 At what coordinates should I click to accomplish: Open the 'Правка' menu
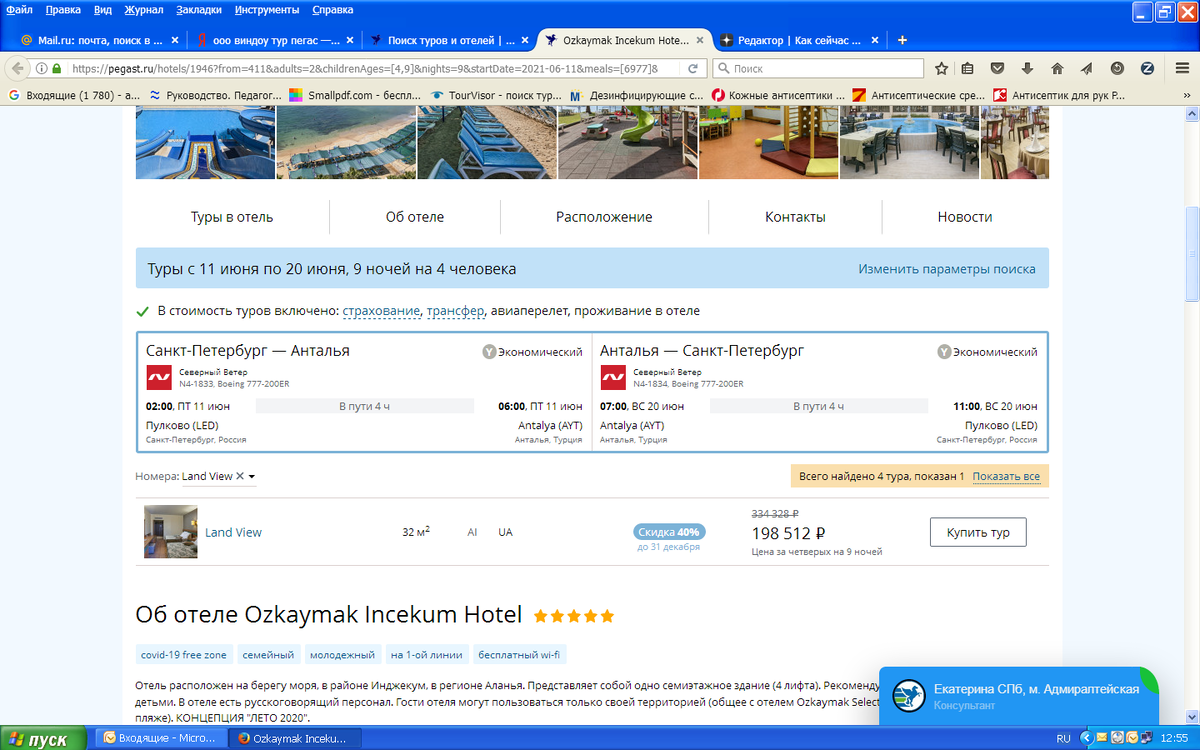coord(63,10)
